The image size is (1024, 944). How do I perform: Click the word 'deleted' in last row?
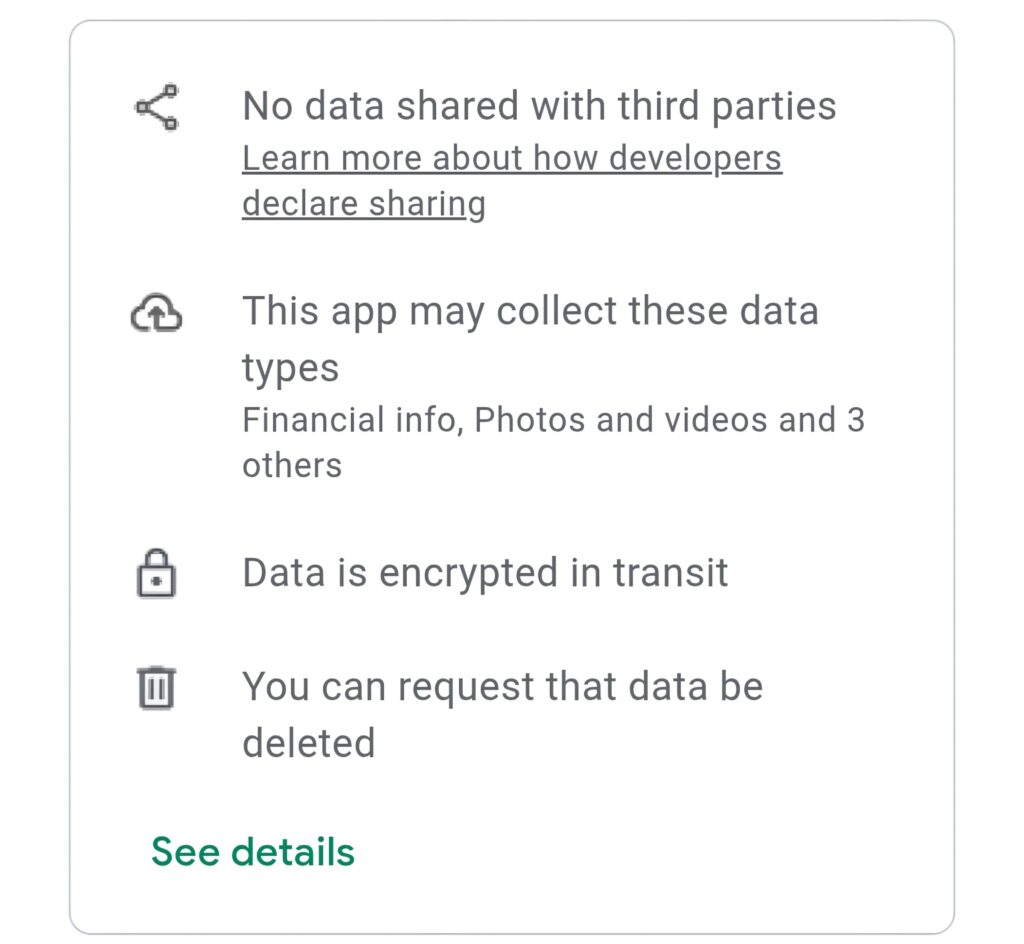tap(309, 743)
